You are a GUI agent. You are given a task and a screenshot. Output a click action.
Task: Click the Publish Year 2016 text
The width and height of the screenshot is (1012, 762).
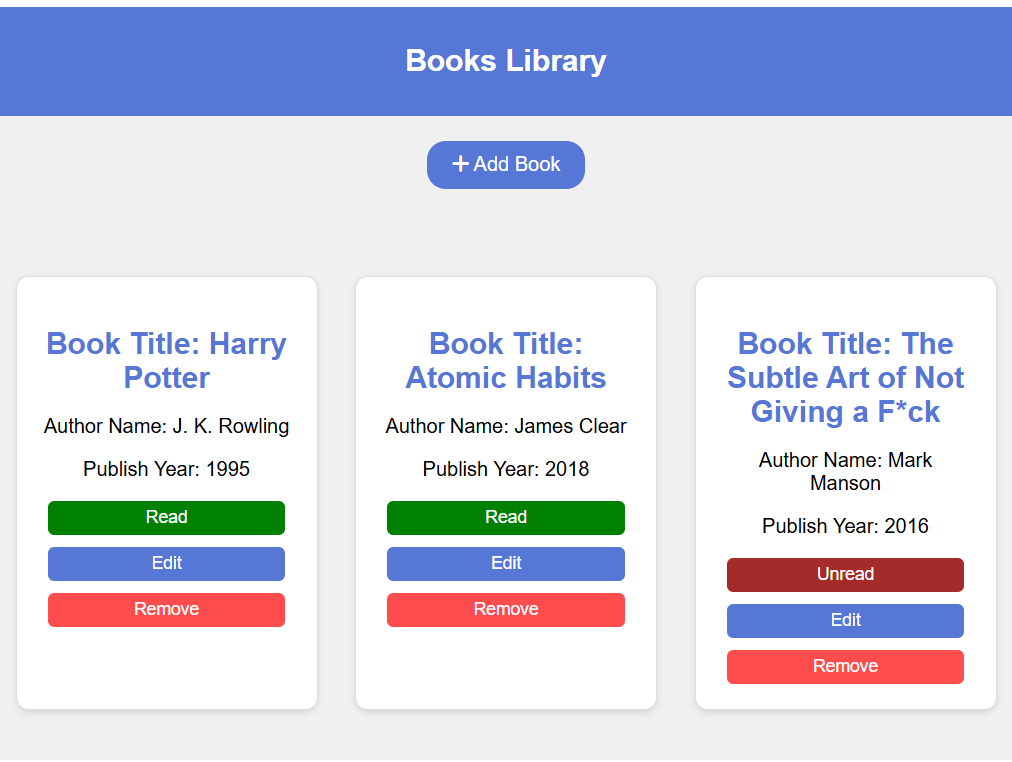pyautogui.click(x=845, y=527)
